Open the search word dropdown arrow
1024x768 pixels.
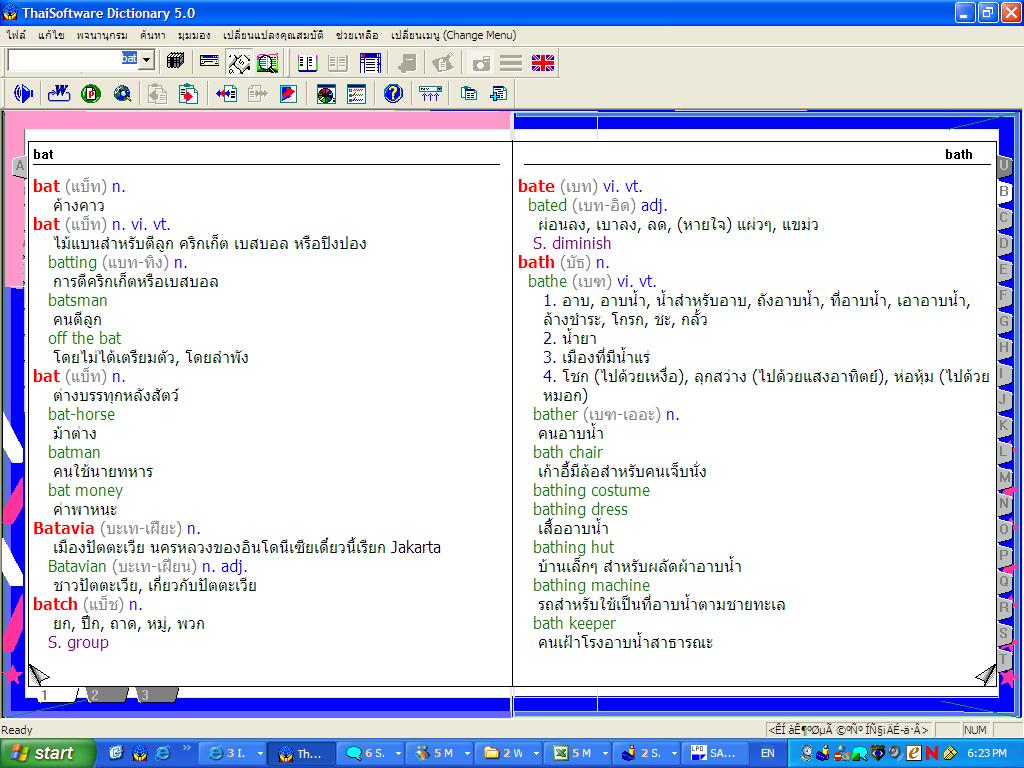click(146, 60)
